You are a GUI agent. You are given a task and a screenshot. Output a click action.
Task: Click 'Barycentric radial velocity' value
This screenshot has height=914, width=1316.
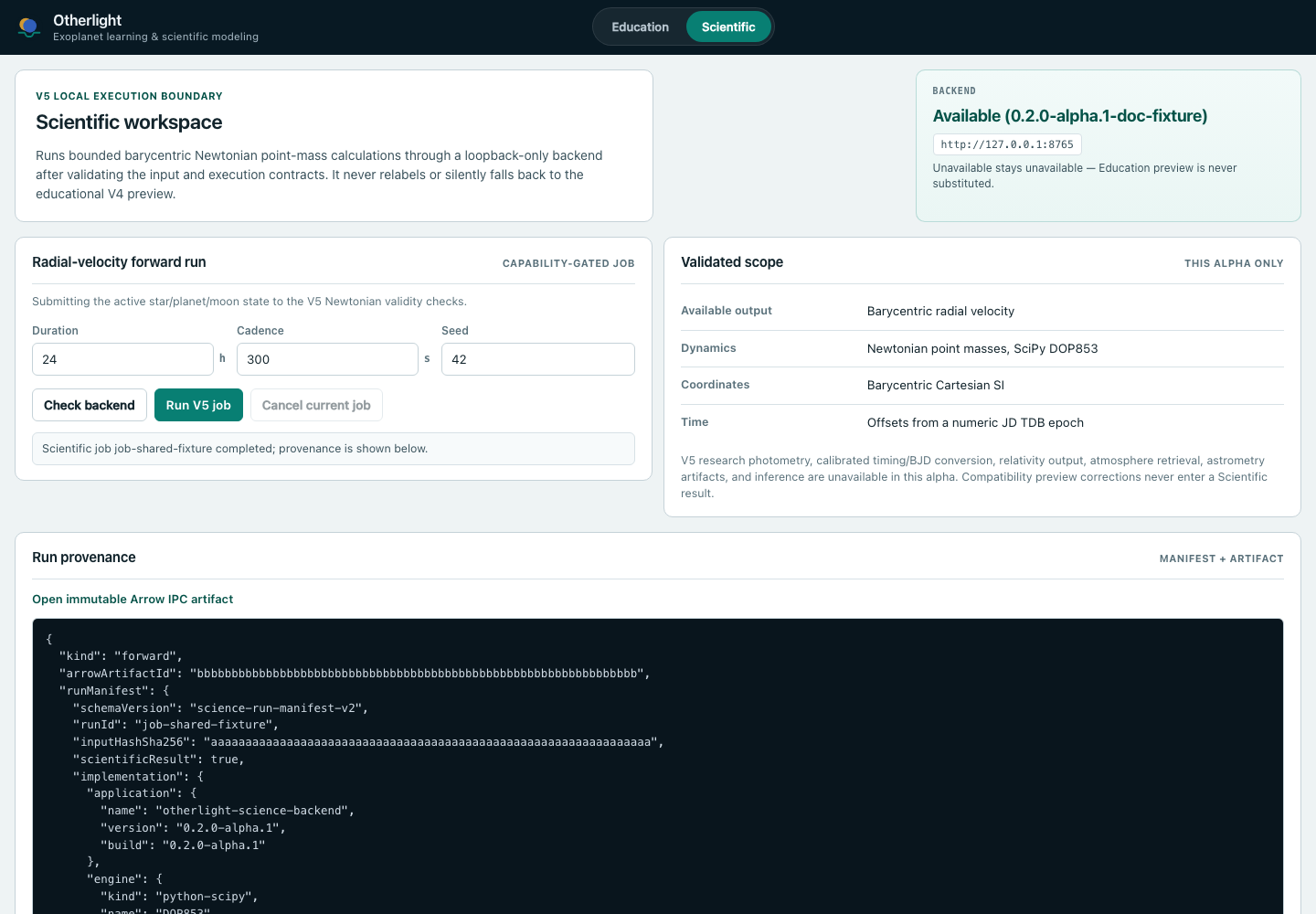pyautogui.click(x=940, y=312)
